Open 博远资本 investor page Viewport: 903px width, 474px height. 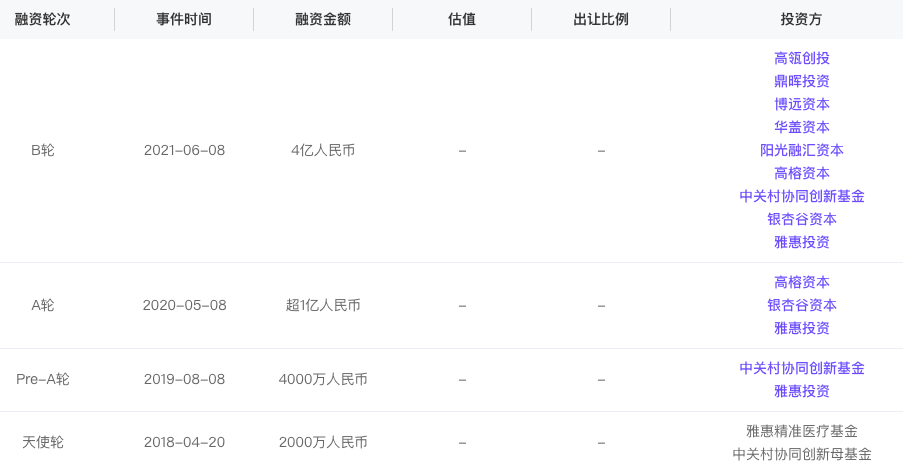801,104
